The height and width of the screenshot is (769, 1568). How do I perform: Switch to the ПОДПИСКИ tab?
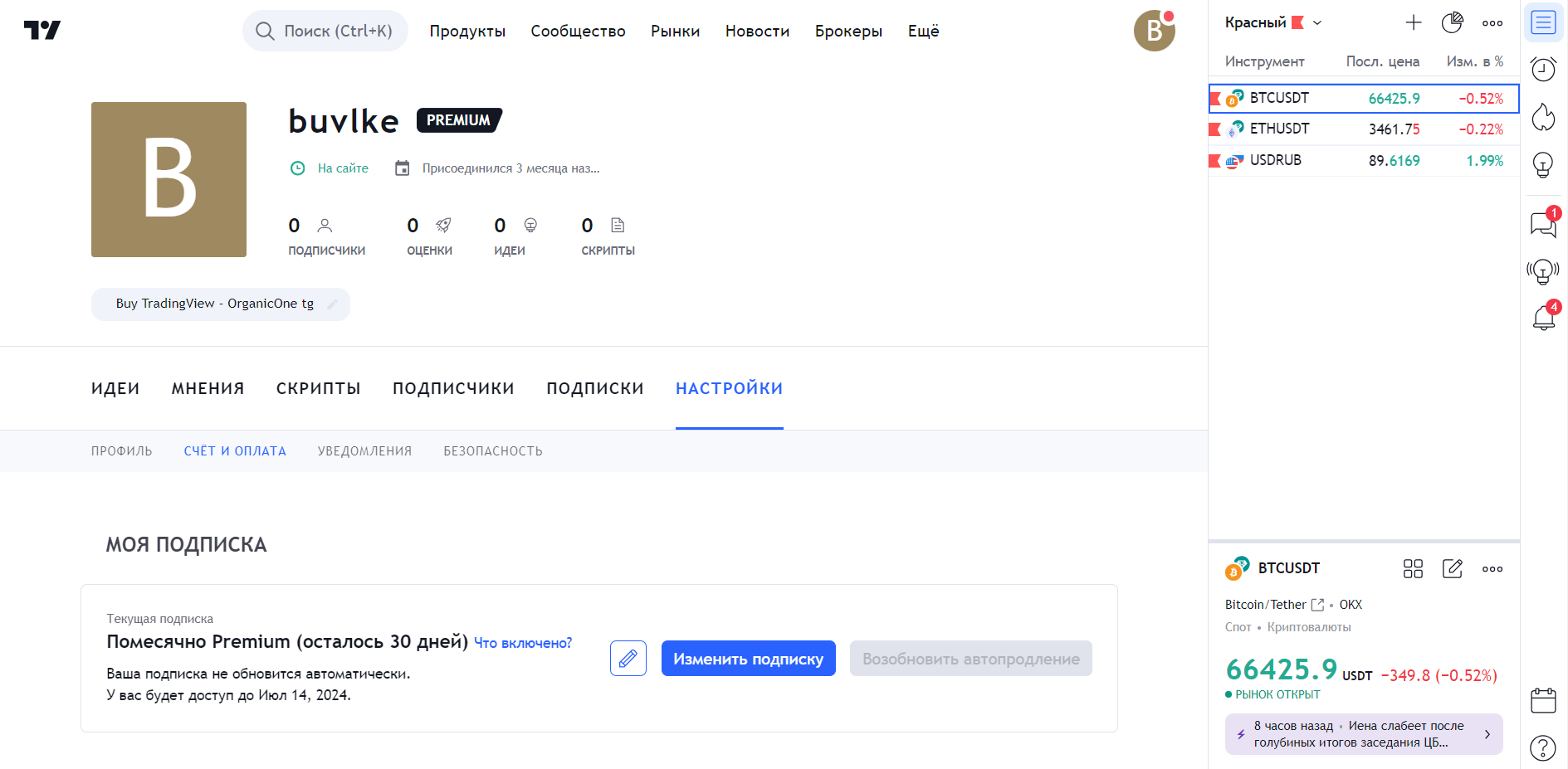(595, 388)
